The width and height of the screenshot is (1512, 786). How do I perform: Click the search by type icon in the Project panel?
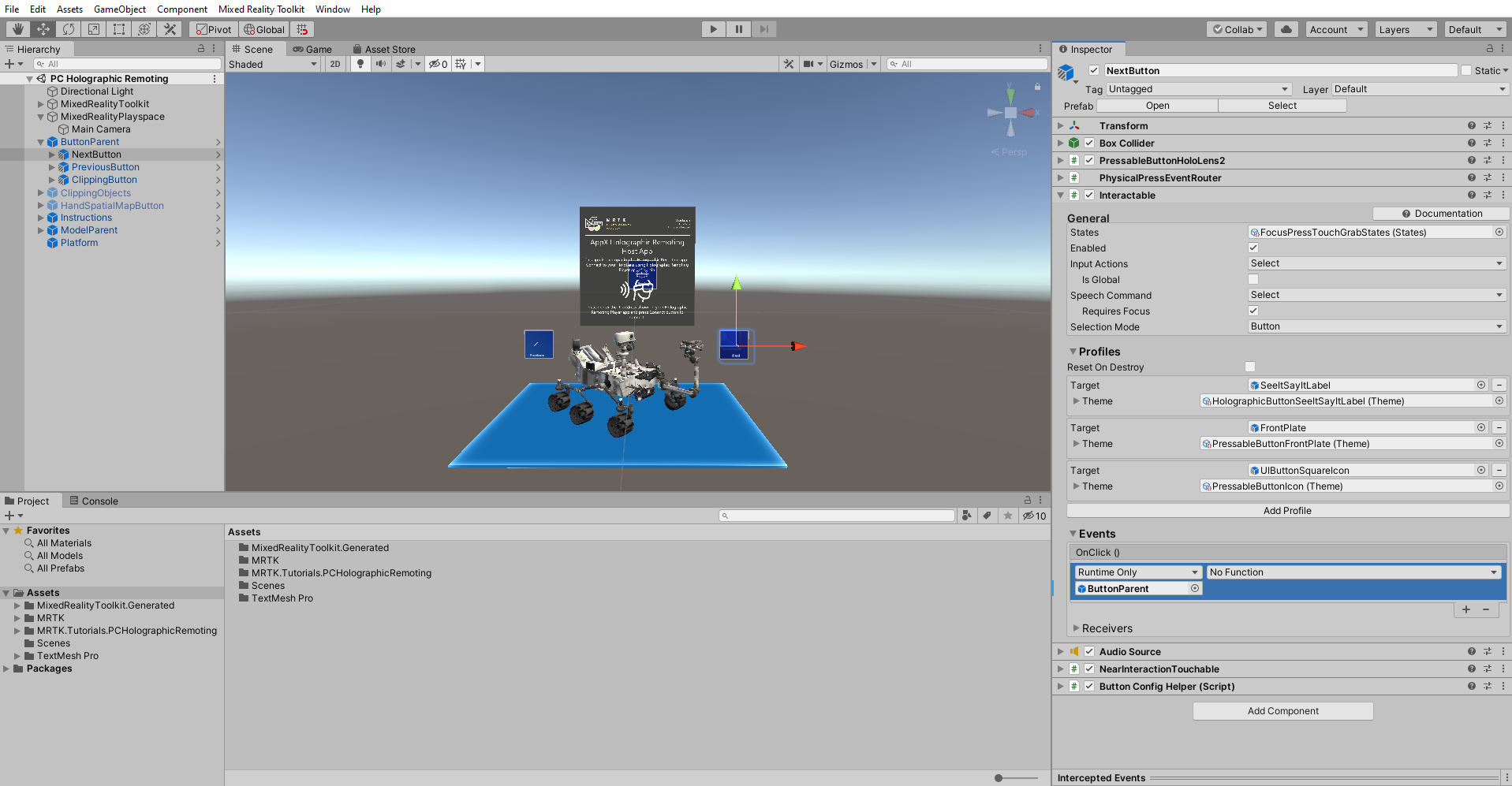click(x=968, y=516)
